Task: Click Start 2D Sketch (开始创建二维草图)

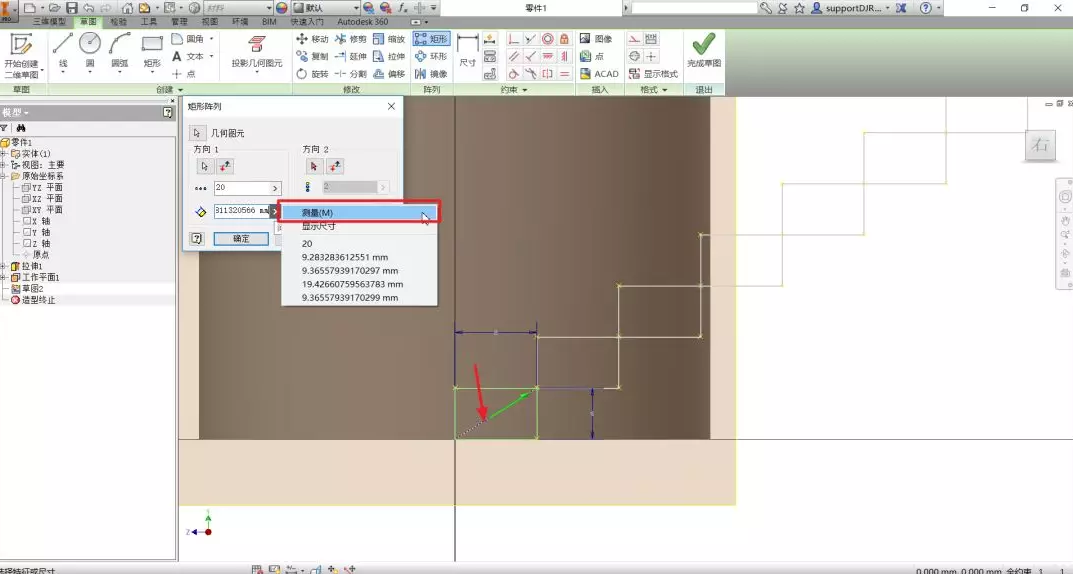Action: [21, 55]
